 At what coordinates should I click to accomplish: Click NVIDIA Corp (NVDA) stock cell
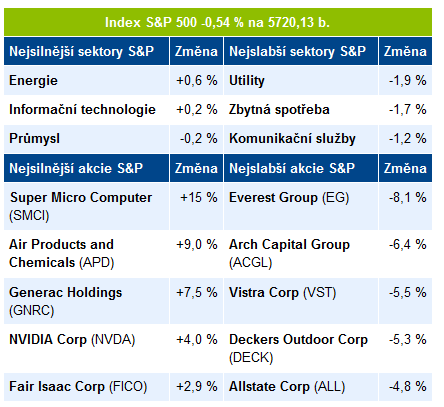(87, 348)
